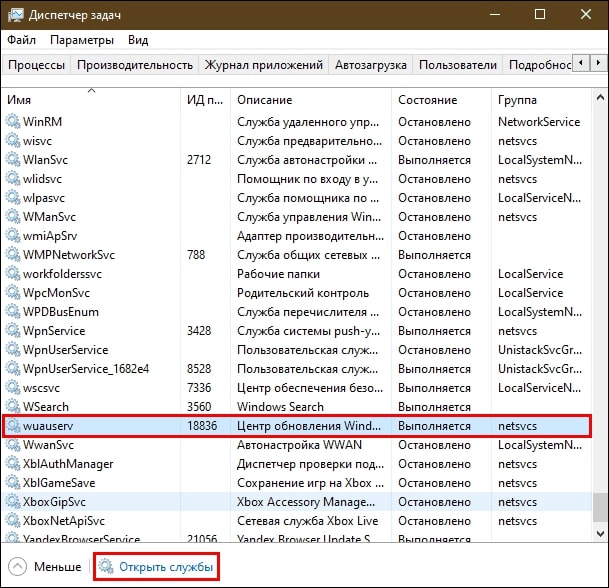This screenshot has height=588, width=609.
Task: Click the WPDBusEnum gear icon
Action: pyautogui.click(x=13, y=312)
